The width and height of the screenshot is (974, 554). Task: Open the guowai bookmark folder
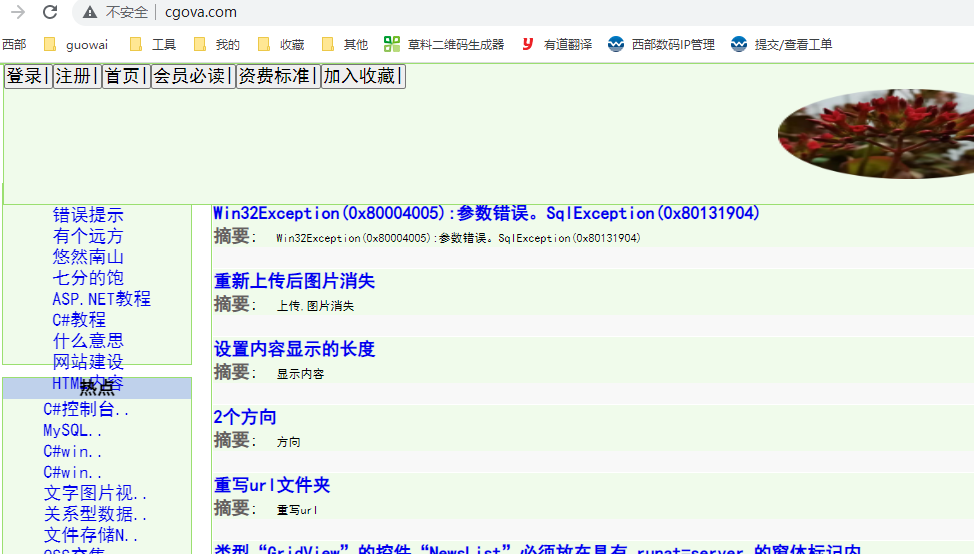click(x=76, y=44)
